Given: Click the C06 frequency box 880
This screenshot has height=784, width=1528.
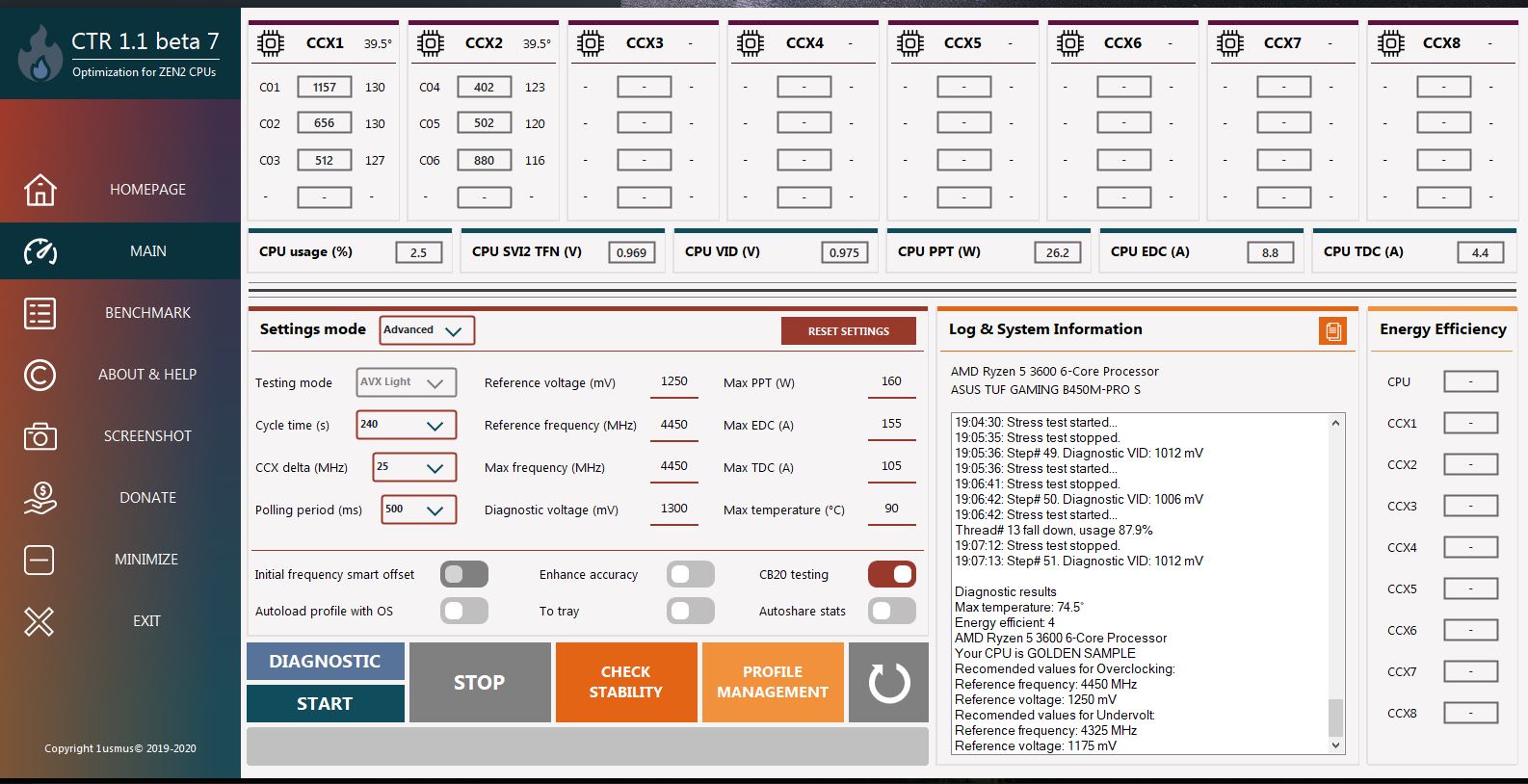Looking at the screenshot, I should [485, 161].
